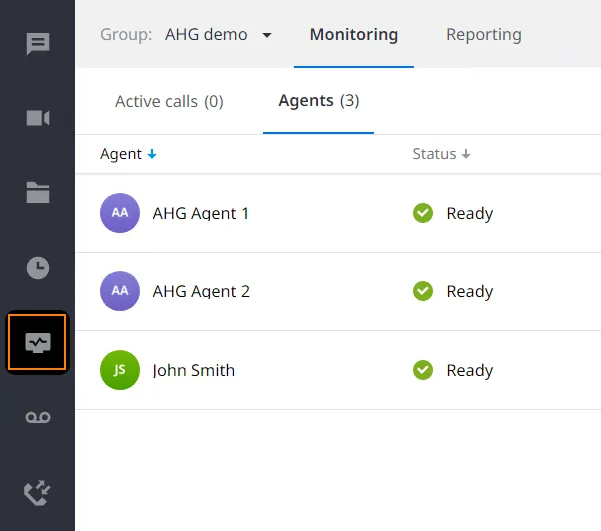Select the AHG Agent 2 name
Screen dimensions: 601x531
tap(201, 292)
